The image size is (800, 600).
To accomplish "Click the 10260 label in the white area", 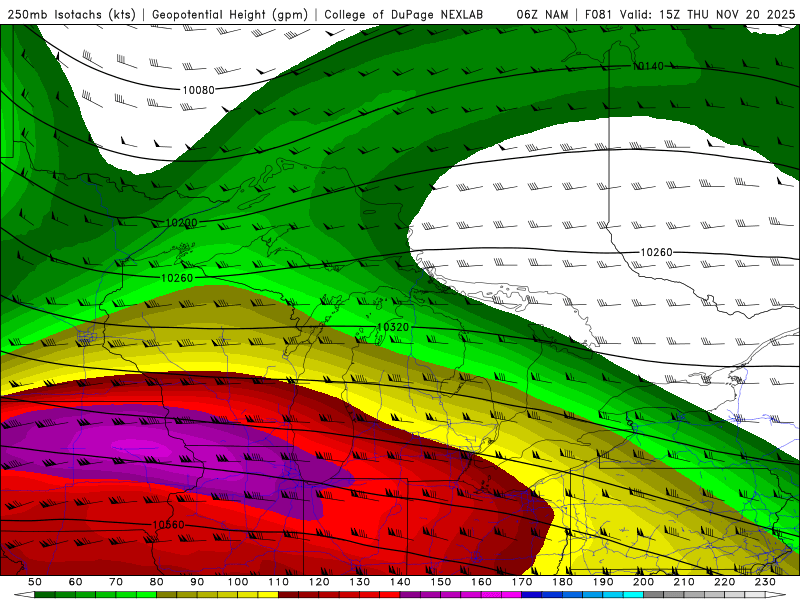I will pos(656,253).
